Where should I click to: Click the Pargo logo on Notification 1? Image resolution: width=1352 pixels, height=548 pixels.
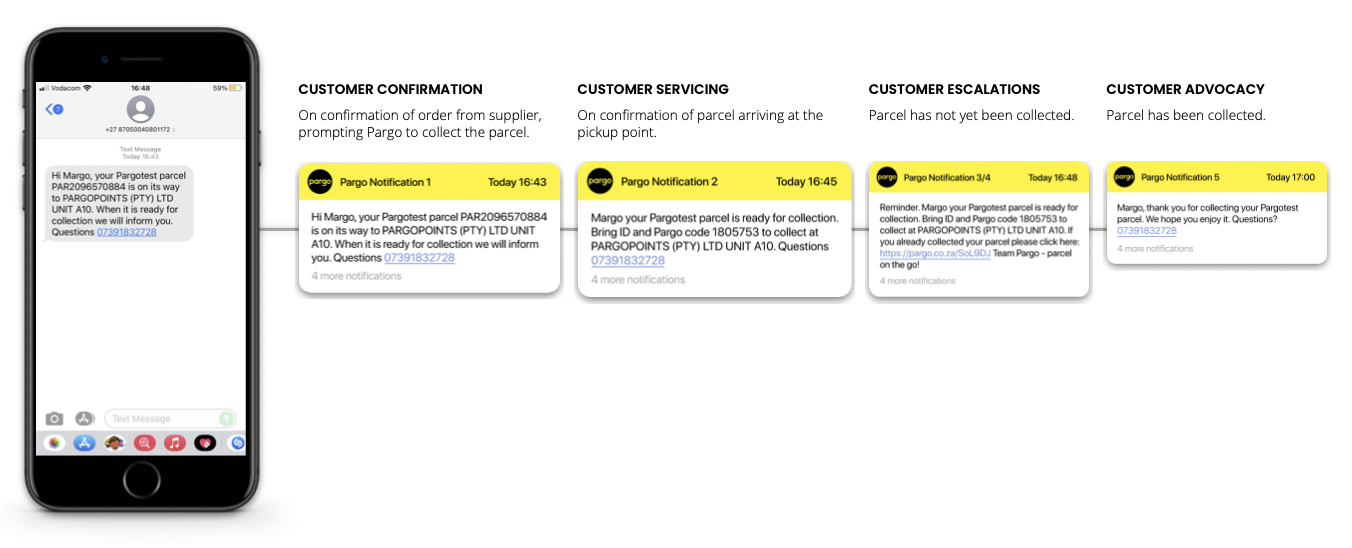click(320, 182)
